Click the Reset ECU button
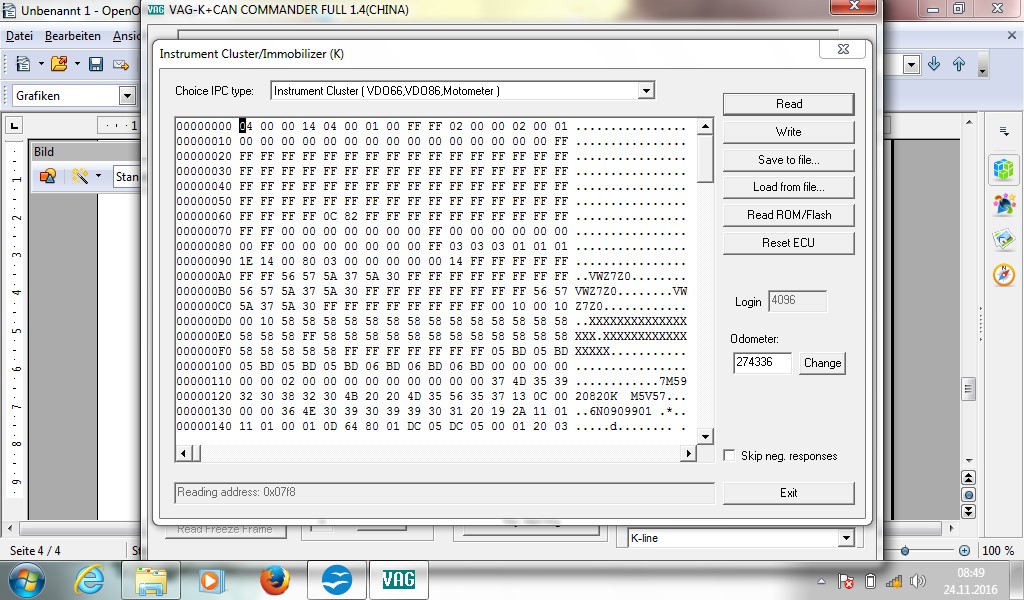Screen dimensions: 1024x600 pos(788,243)
